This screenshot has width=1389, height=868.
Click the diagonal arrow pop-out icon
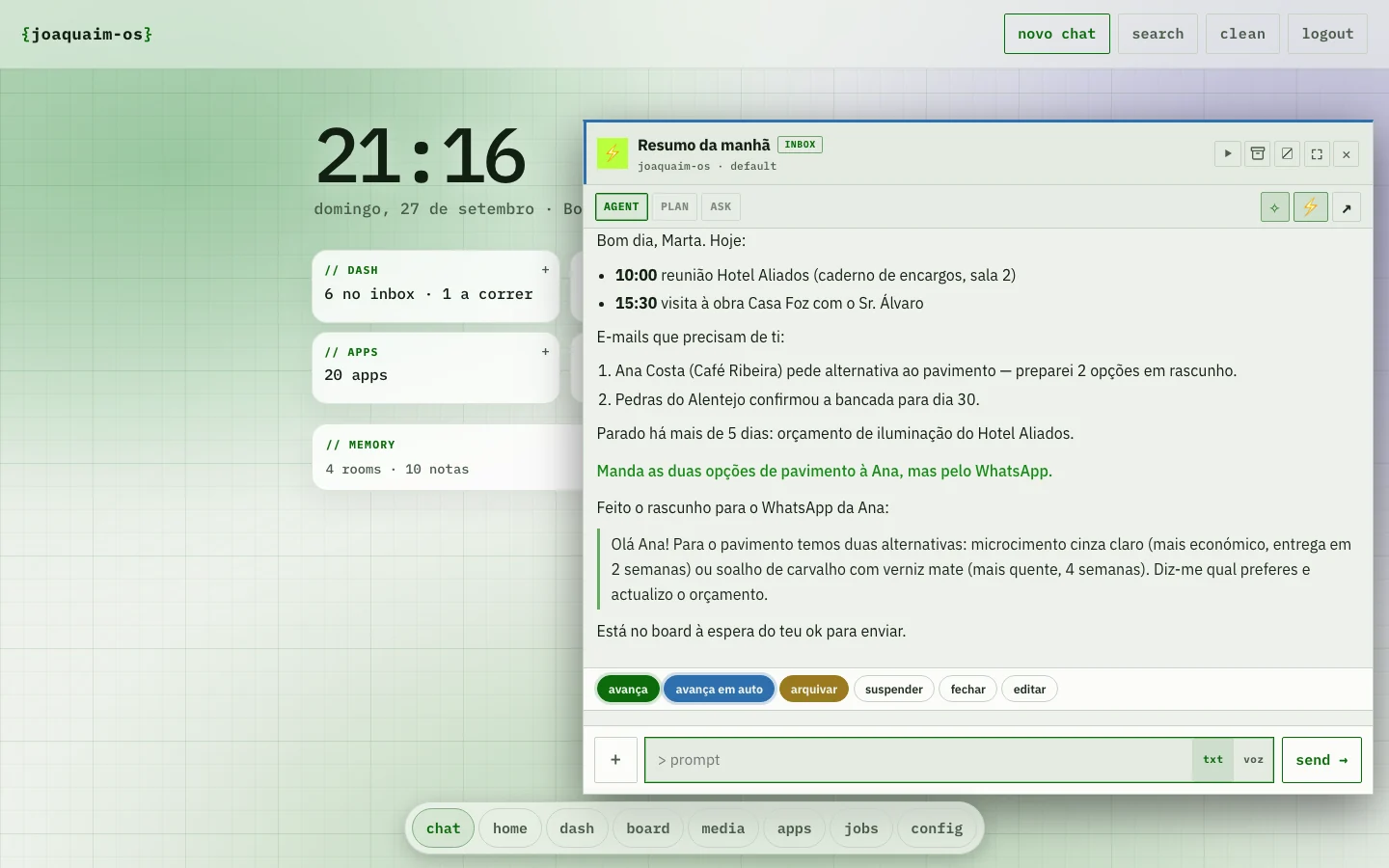[1347, 207]
